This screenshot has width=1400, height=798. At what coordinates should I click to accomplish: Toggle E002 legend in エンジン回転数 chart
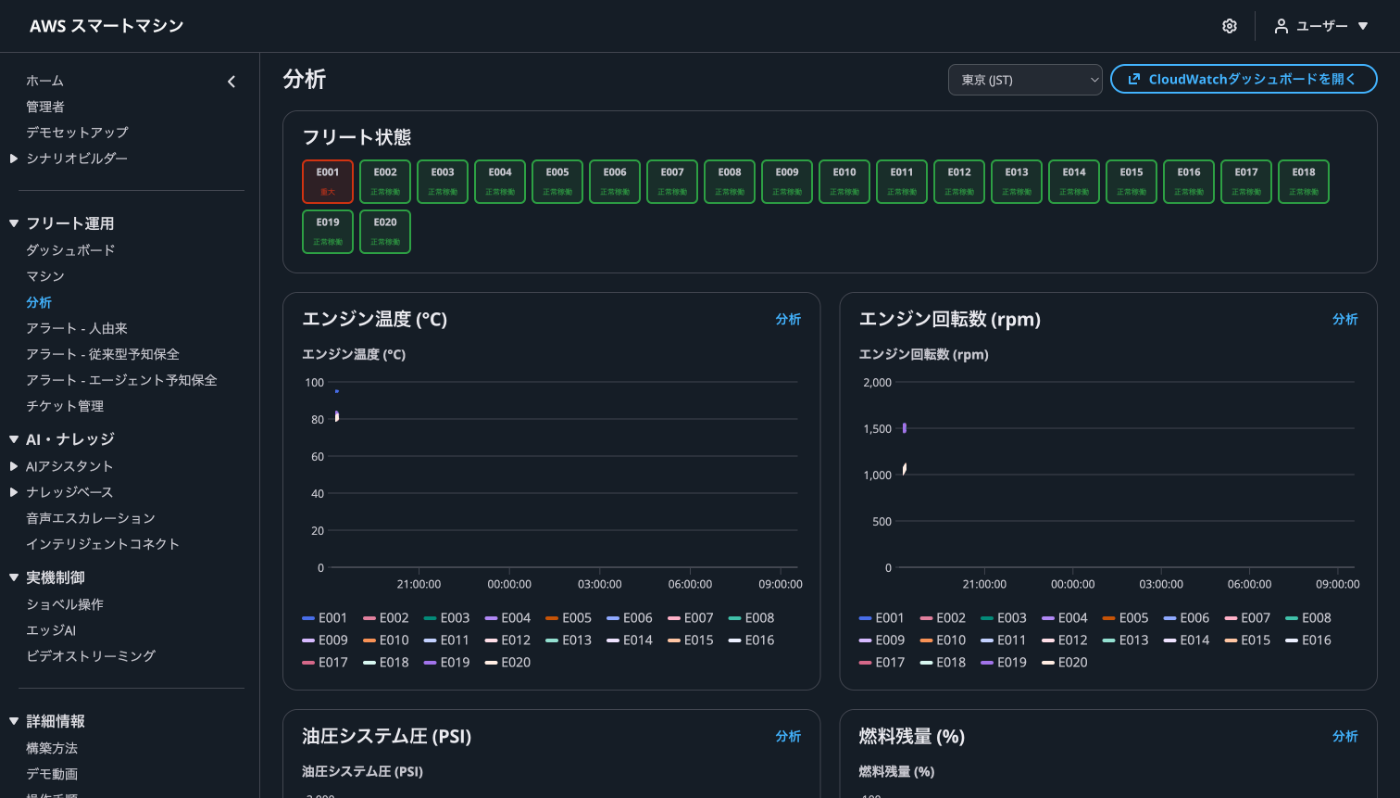943,618
